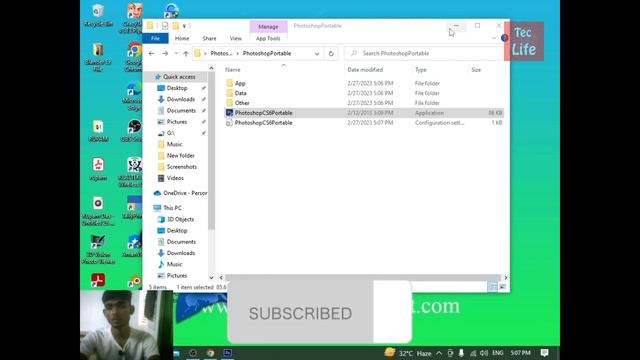640x360 pixels.
Task: Open Chrome from the taskbar
Action: [210, 353]
